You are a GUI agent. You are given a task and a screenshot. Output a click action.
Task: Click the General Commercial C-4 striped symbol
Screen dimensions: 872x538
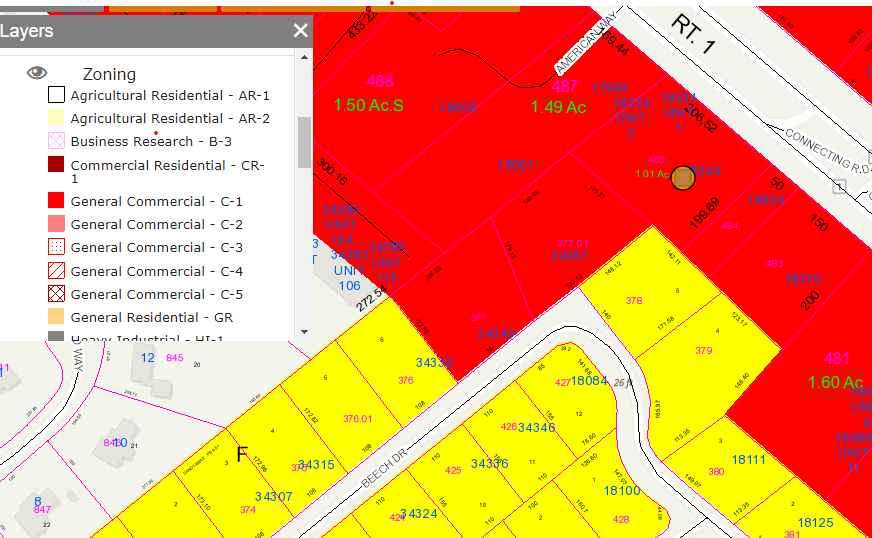pos(56,271)
